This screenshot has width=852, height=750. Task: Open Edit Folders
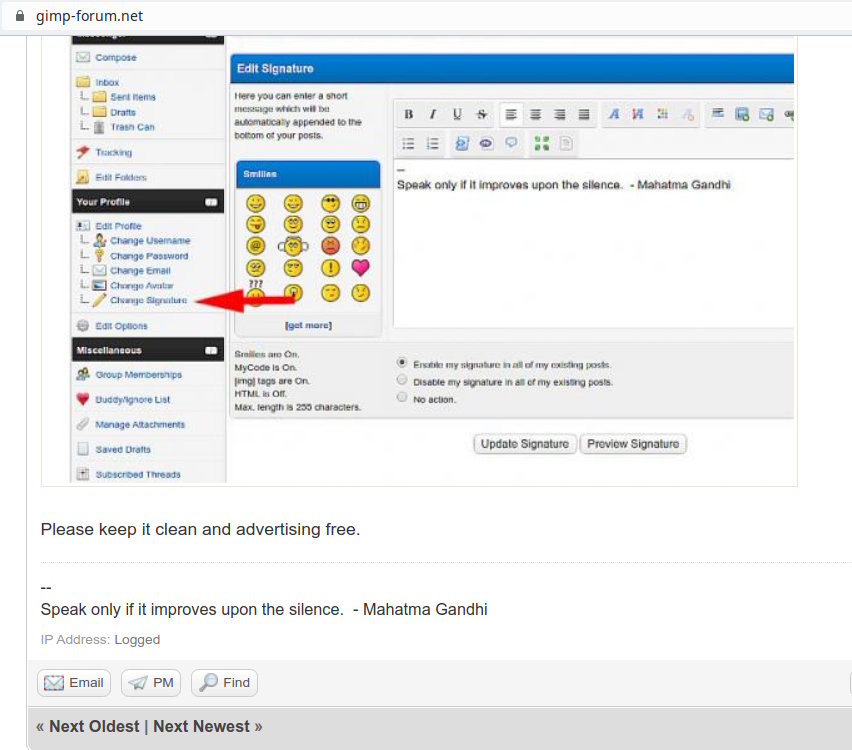(121, 177)
